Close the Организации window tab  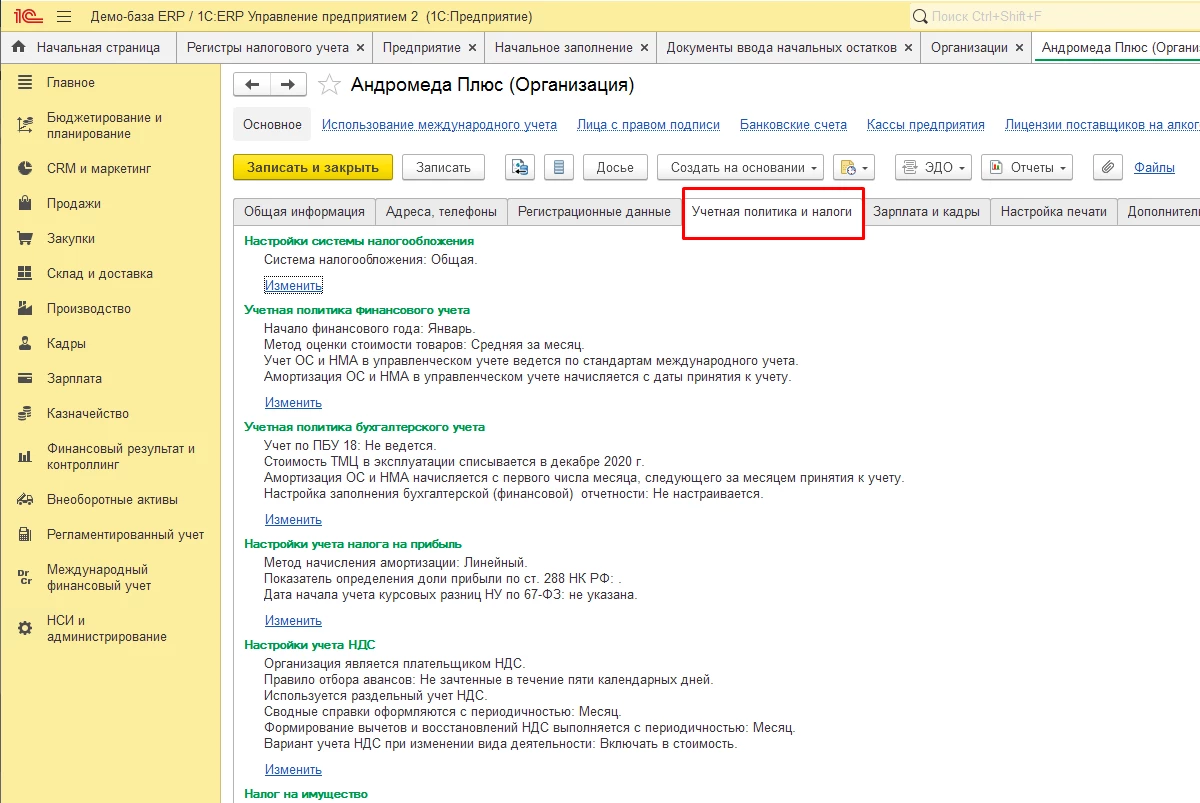coord(1019,47)
